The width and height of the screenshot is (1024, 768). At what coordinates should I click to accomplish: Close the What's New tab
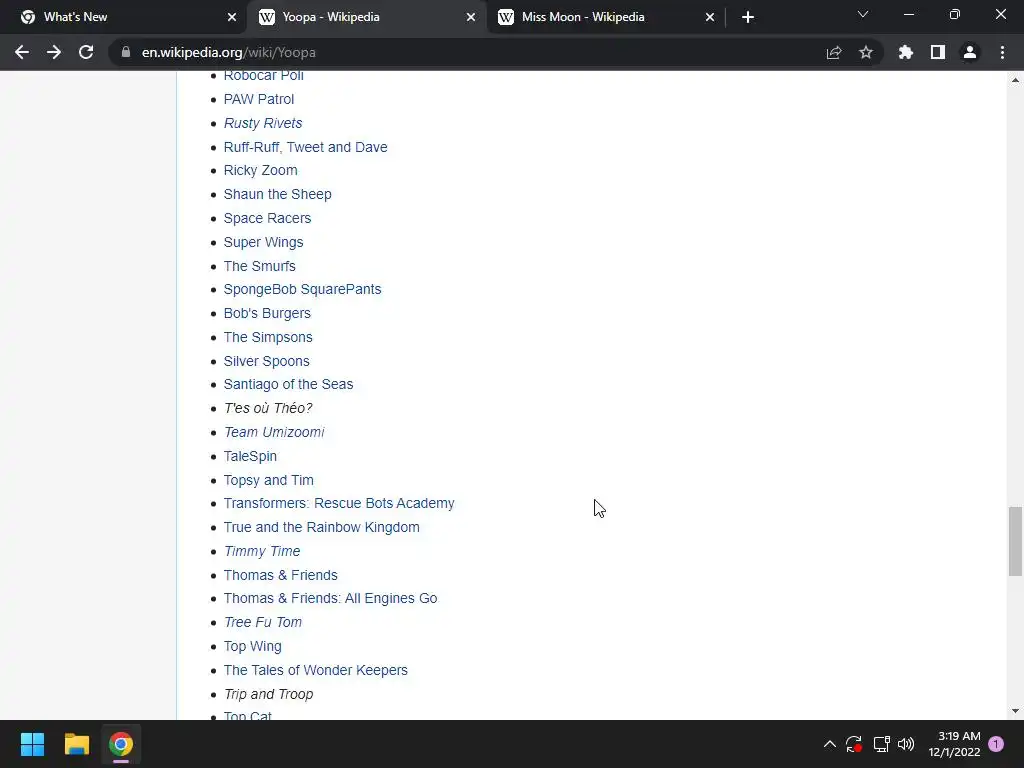(x=232, y=17)
